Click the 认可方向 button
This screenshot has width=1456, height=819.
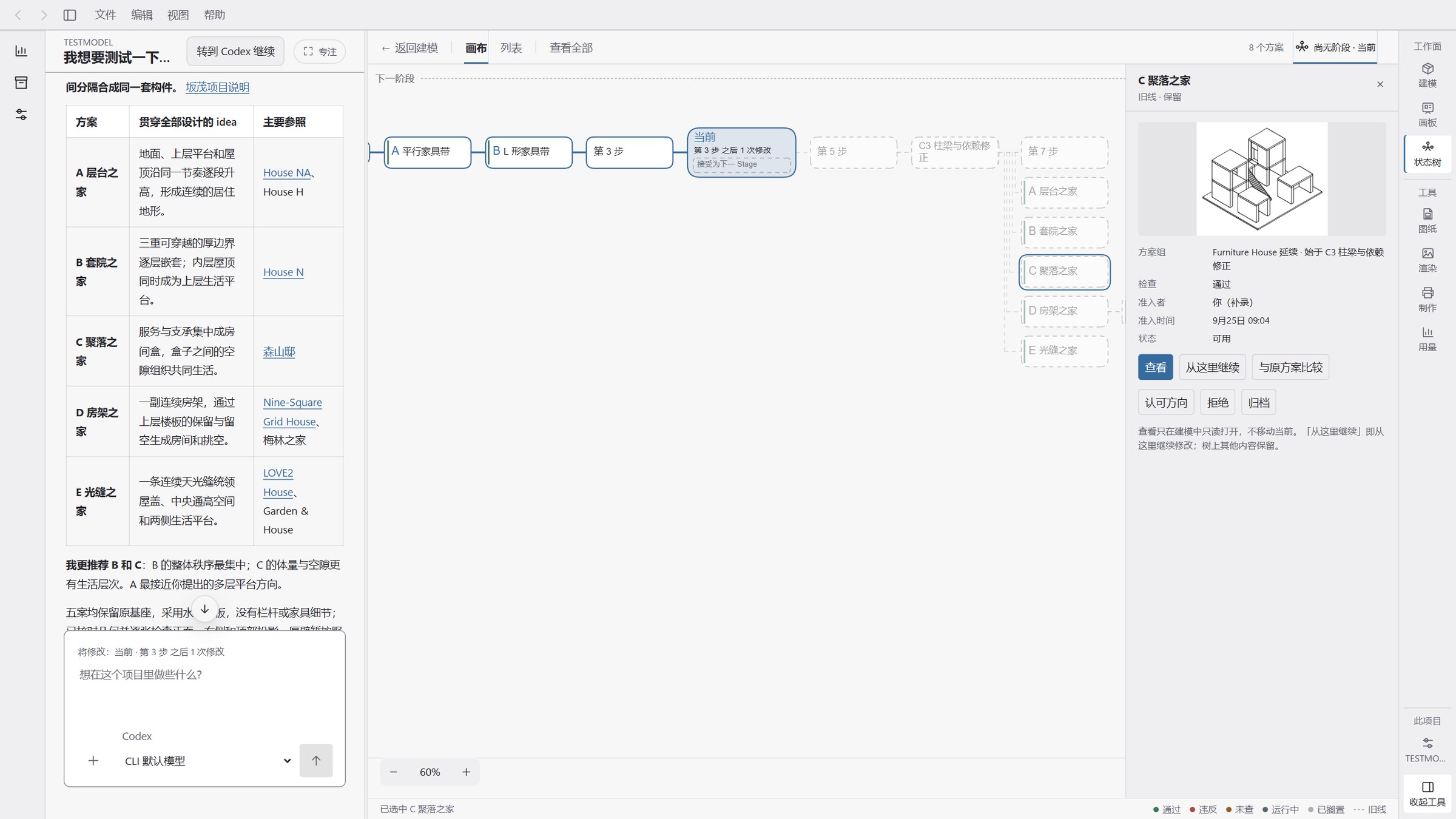coord(1166,402)
